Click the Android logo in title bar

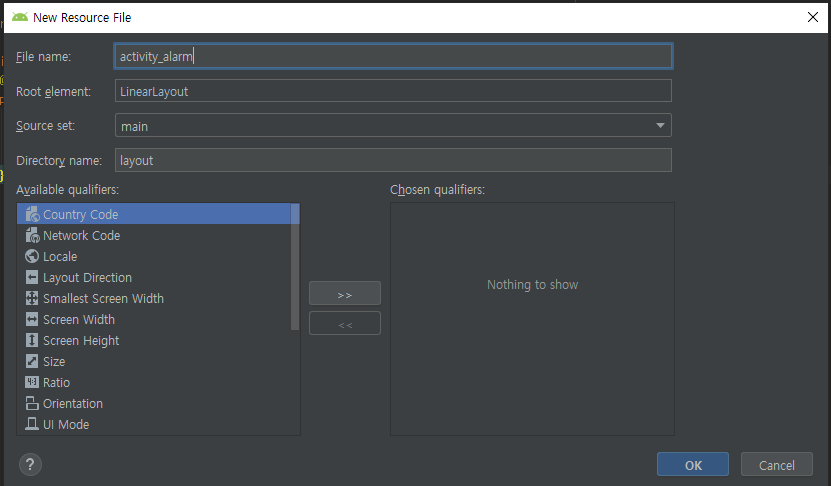[20, 17]
